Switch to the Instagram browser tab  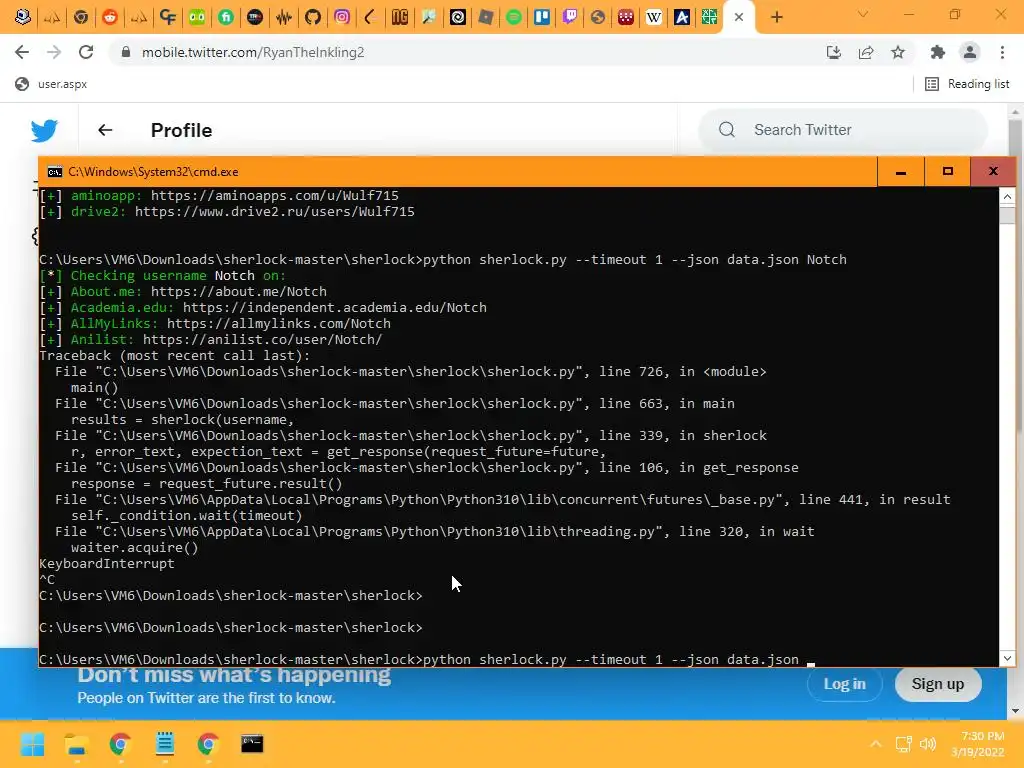click(342, 17)
